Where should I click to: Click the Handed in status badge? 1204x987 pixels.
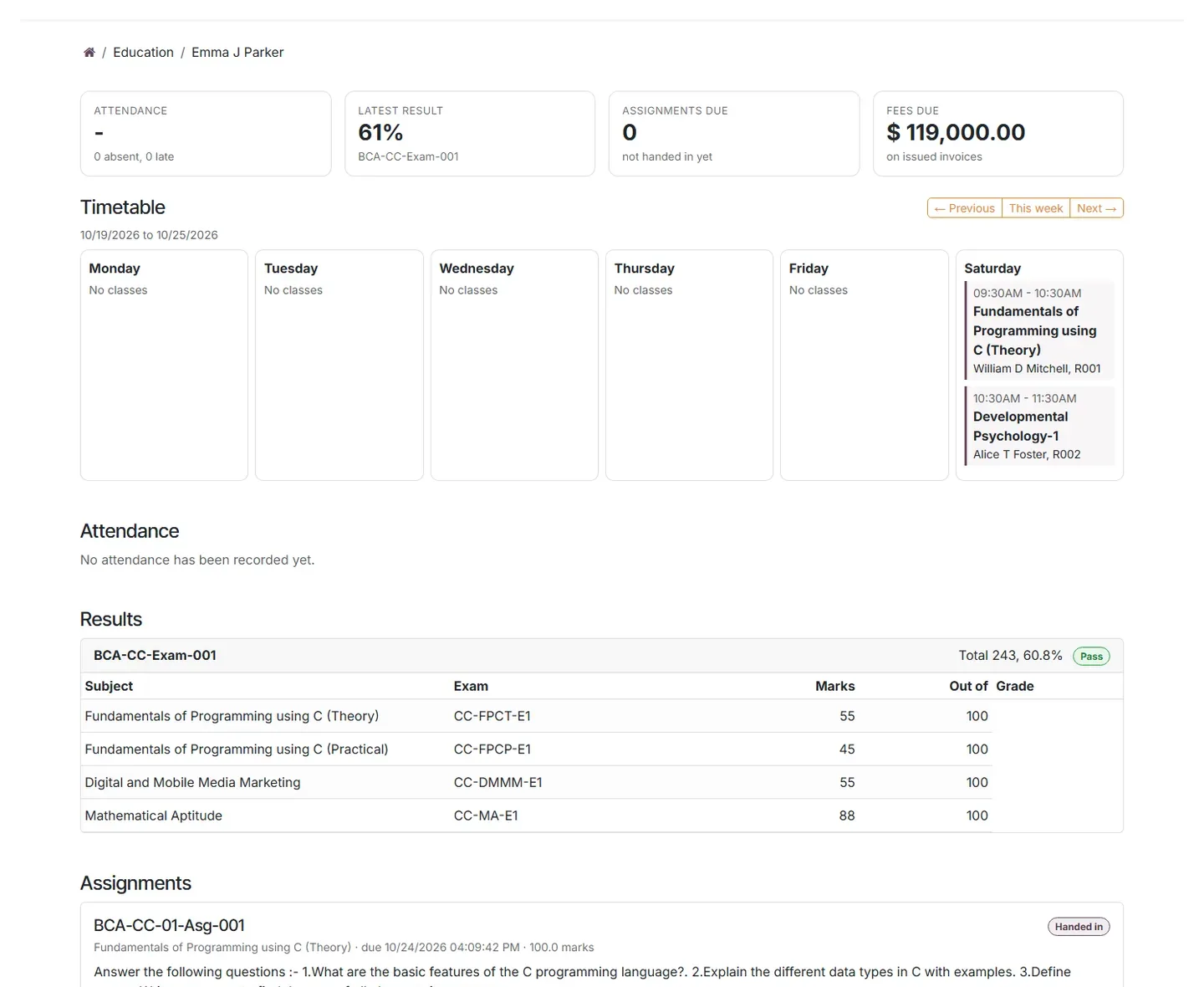(1079, 927)
